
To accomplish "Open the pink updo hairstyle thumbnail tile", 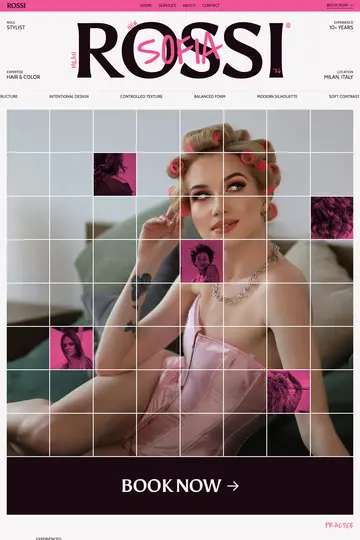I will (115, 174).
